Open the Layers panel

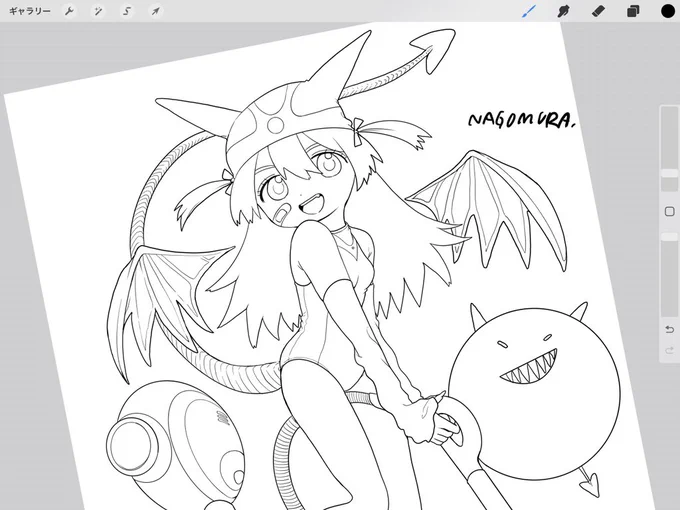[633, 11]
